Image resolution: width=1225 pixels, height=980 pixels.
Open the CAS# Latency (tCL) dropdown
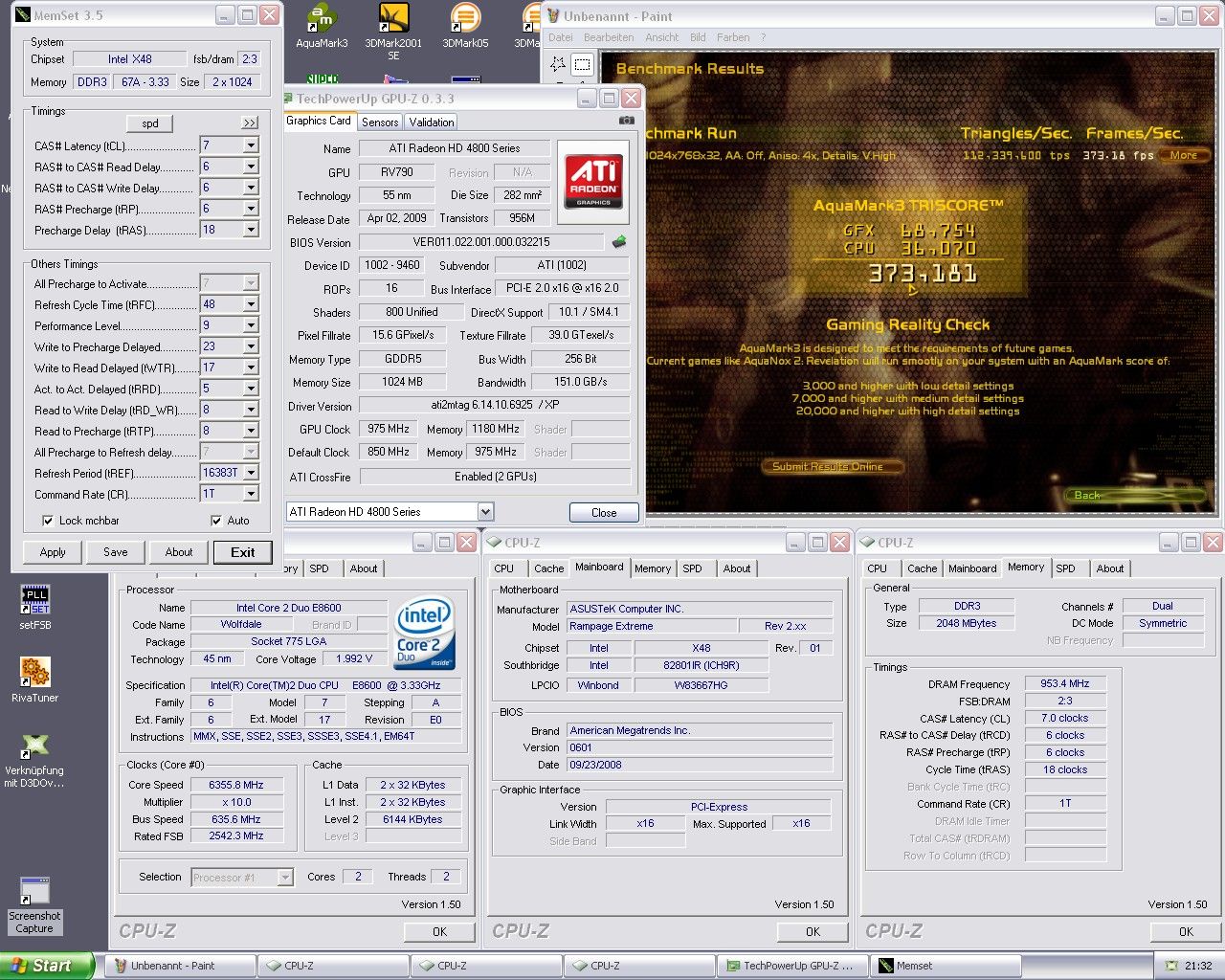pyautogui.click(x=251, y=145)
